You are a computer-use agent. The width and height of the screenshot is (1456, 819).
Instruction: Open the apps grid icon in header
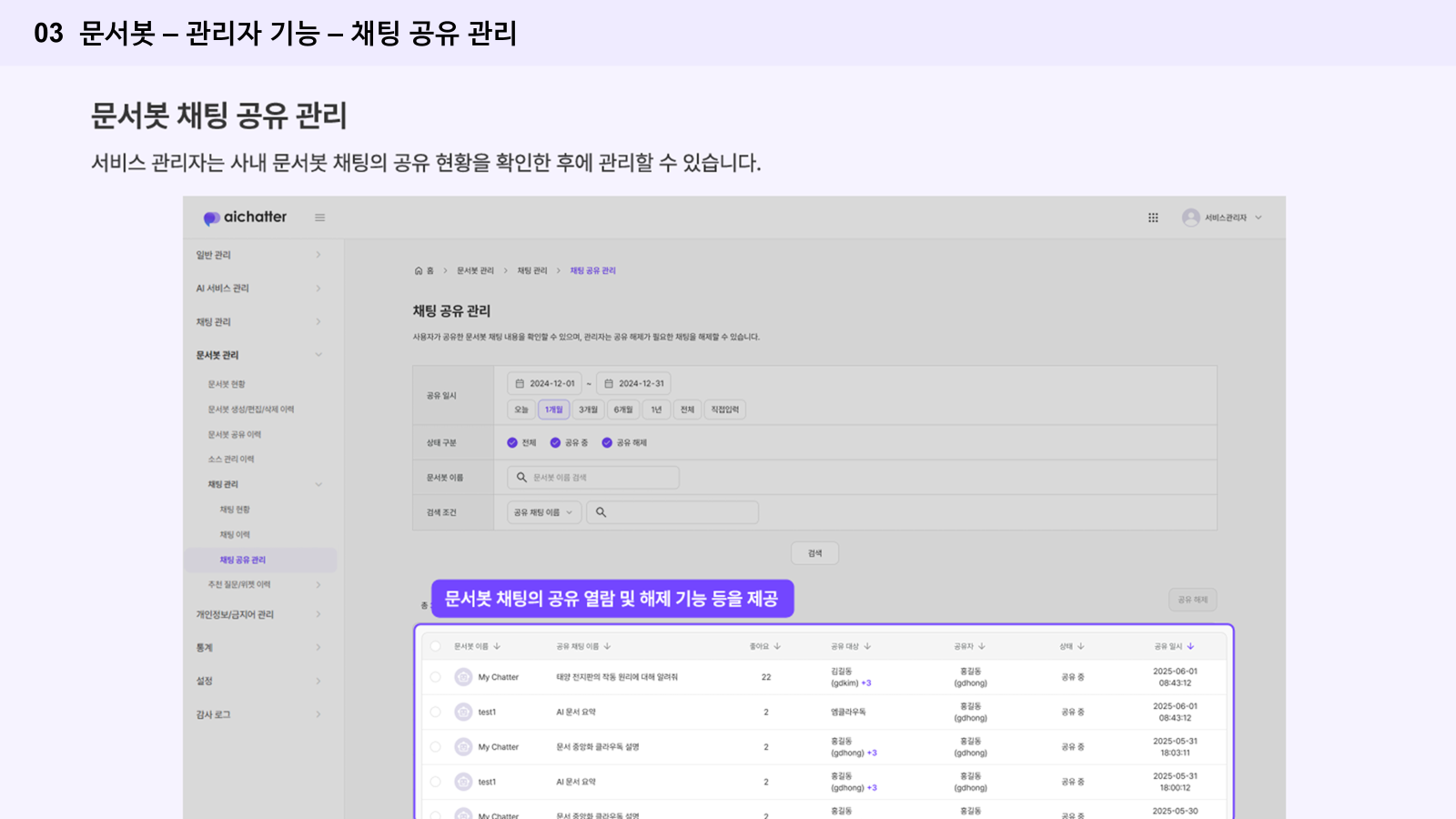click(x=1153, y=217)
